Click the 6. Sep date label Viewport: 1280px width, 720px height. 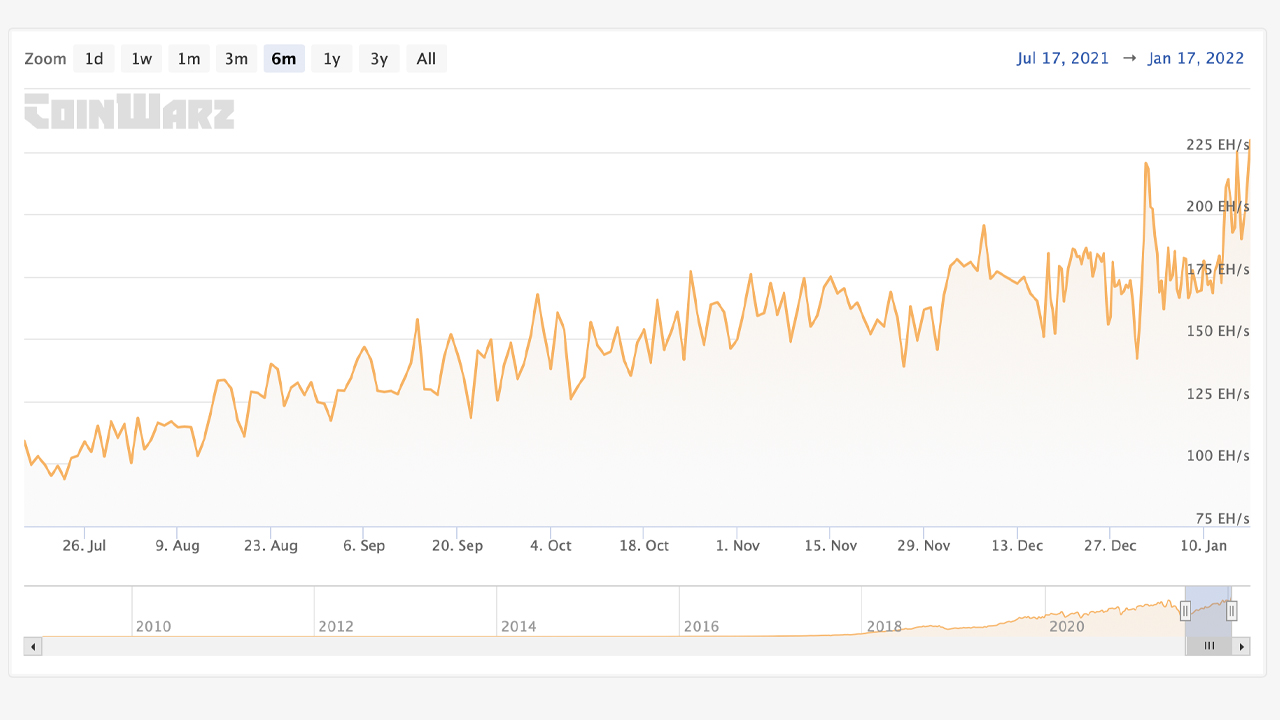[x=364, y=546]
